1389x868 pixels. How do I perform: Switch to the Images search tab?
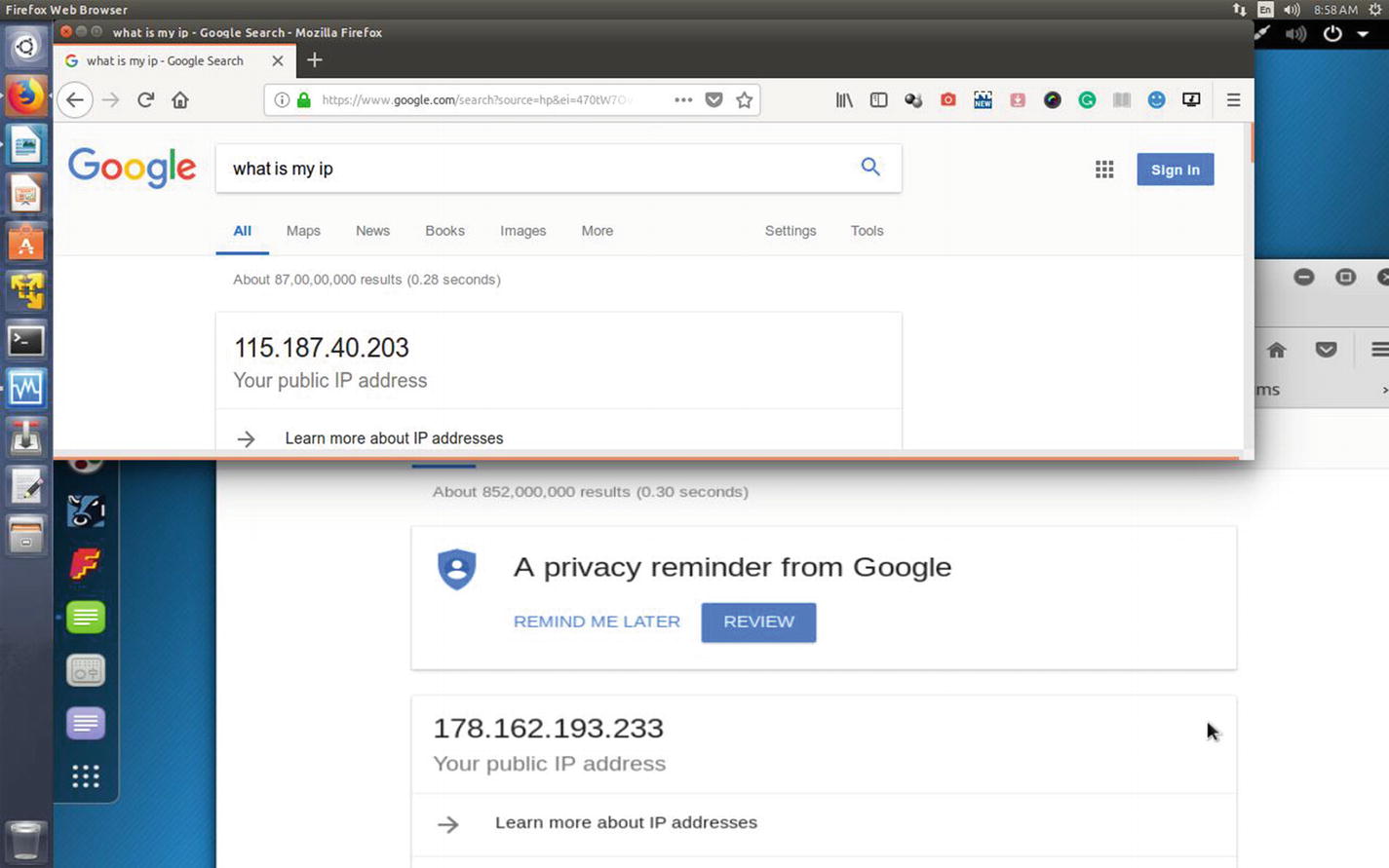[522, 231]
